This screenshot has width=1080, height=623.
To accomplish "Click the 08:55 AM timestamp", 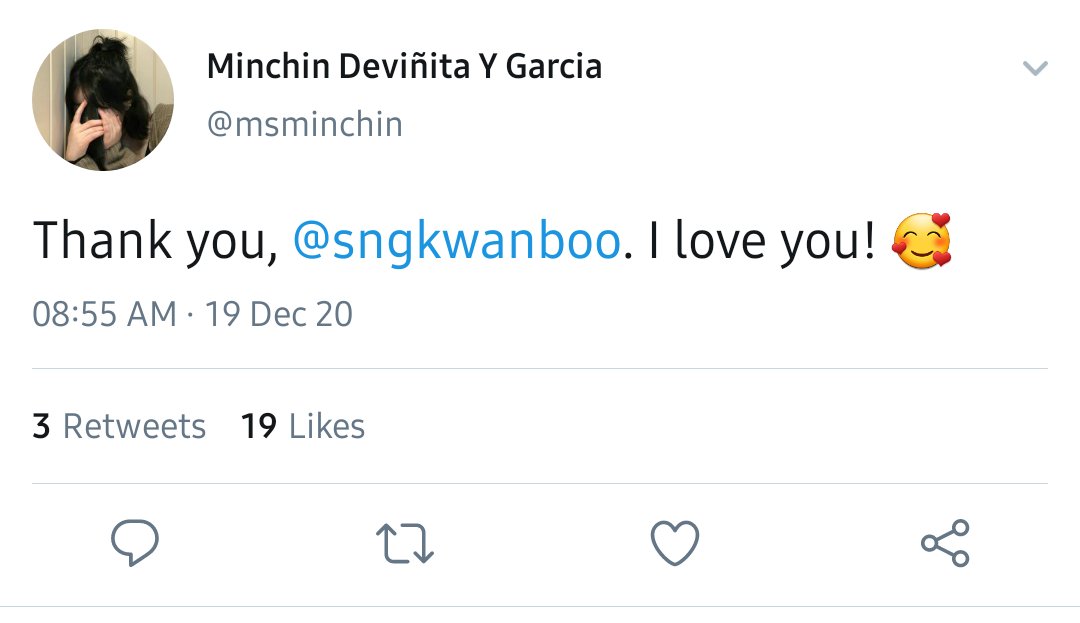I will [x=105, y=315].
